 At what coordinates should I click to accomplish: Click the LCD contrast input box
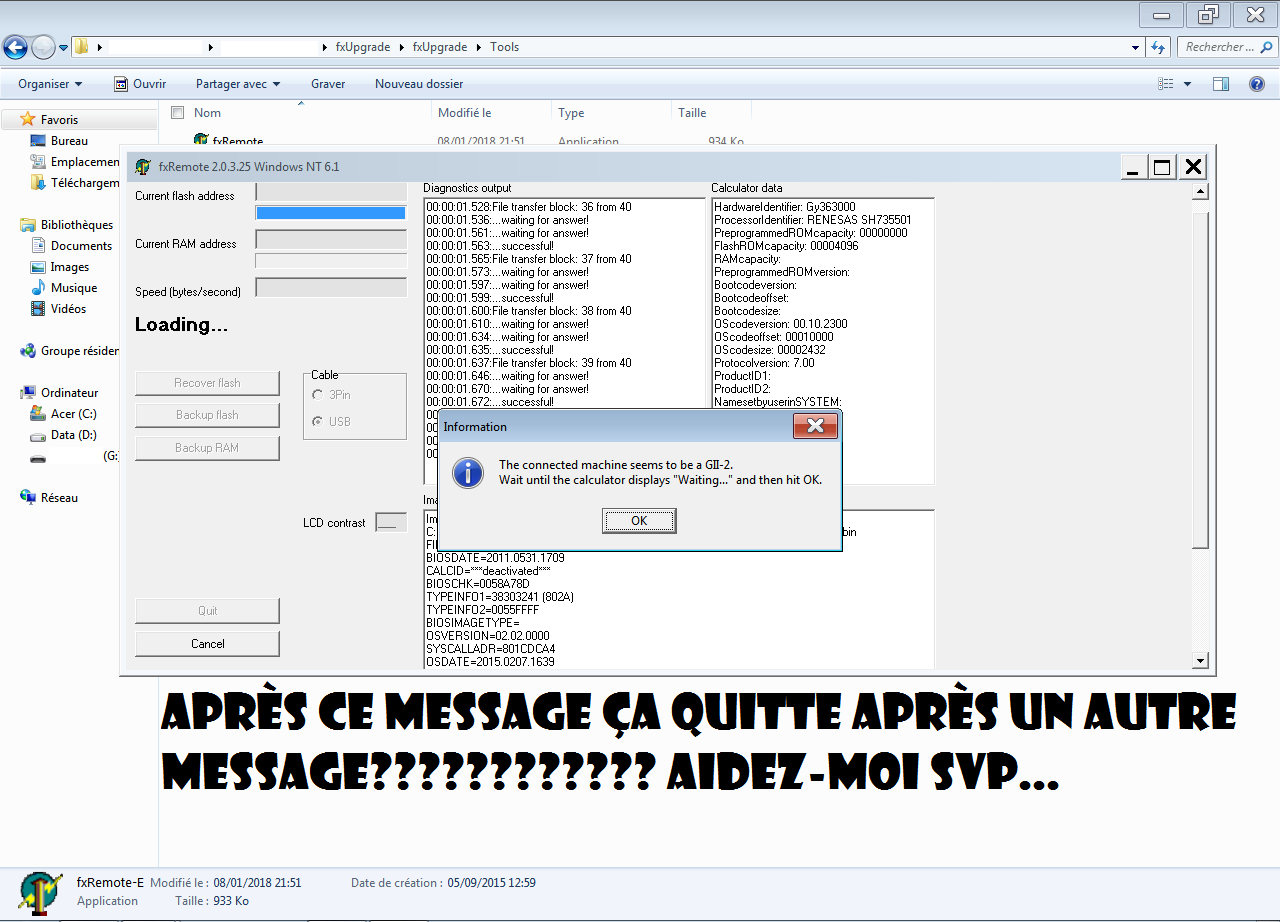tap(391, 522)
